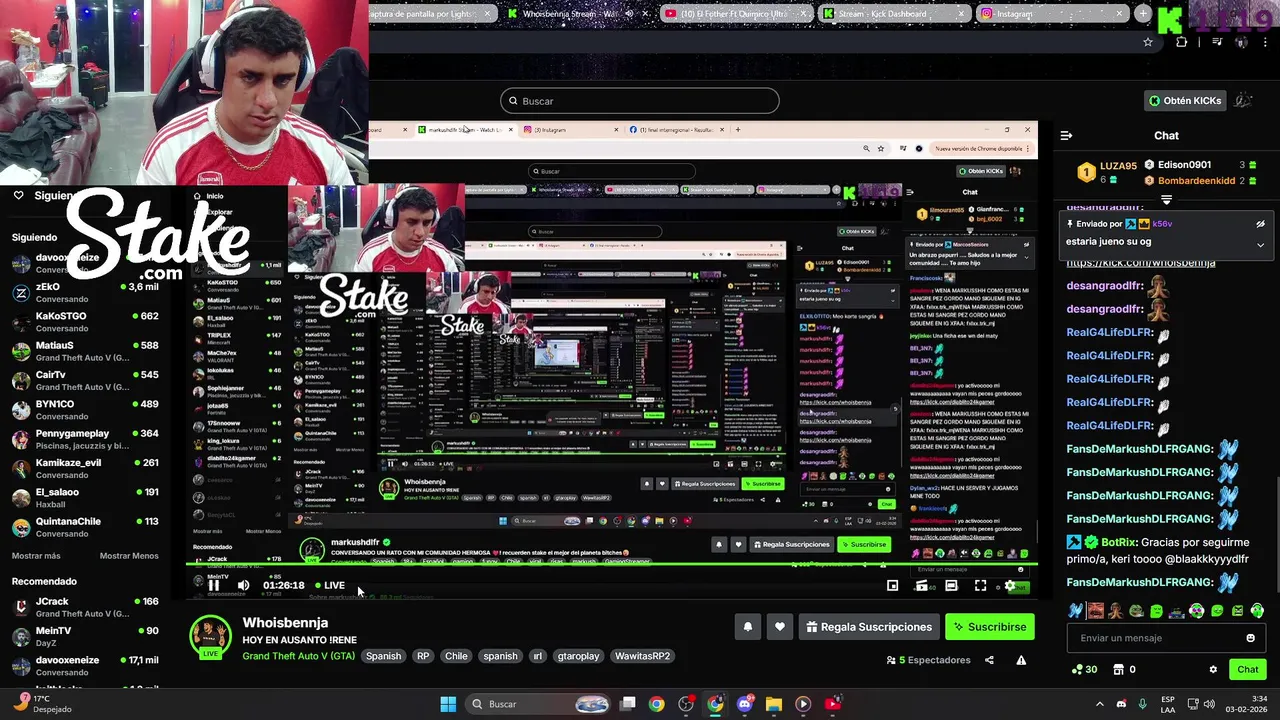Click BotRix username in chat
This screenshot has height=720, width=1280.
[1118, 542]
